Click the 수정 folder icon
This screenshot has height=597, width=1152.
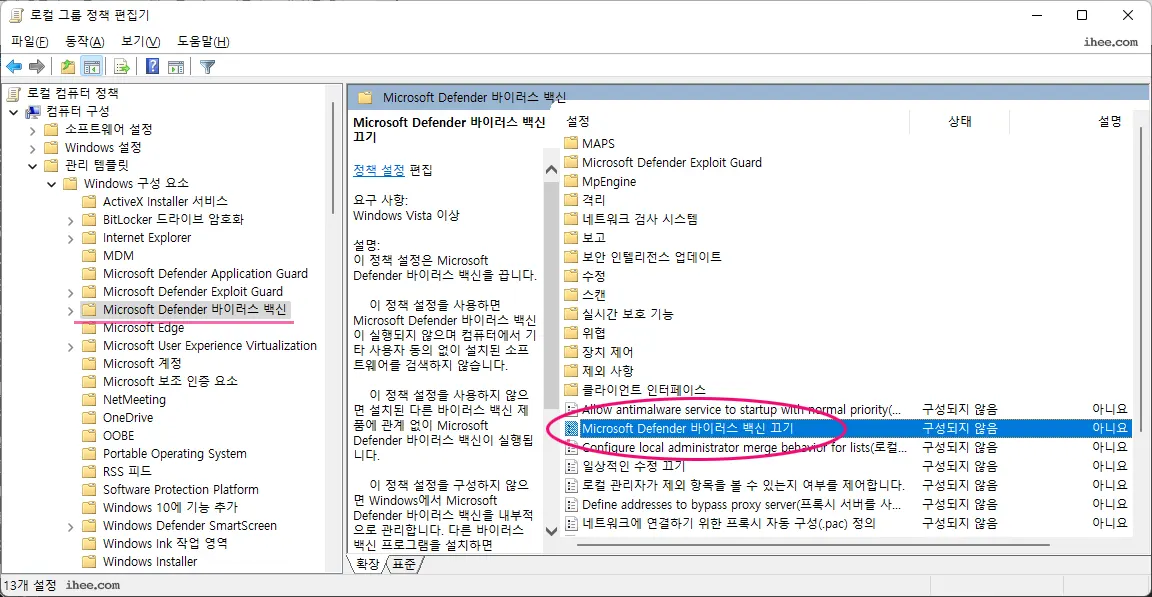[572, 276]
